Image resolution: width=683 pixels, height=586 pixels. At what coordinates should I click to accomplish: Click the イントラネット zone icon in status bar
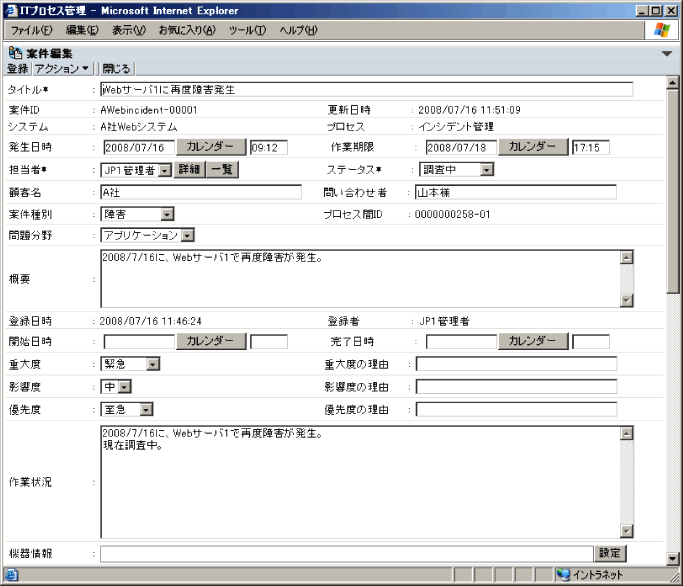(563, 575)
